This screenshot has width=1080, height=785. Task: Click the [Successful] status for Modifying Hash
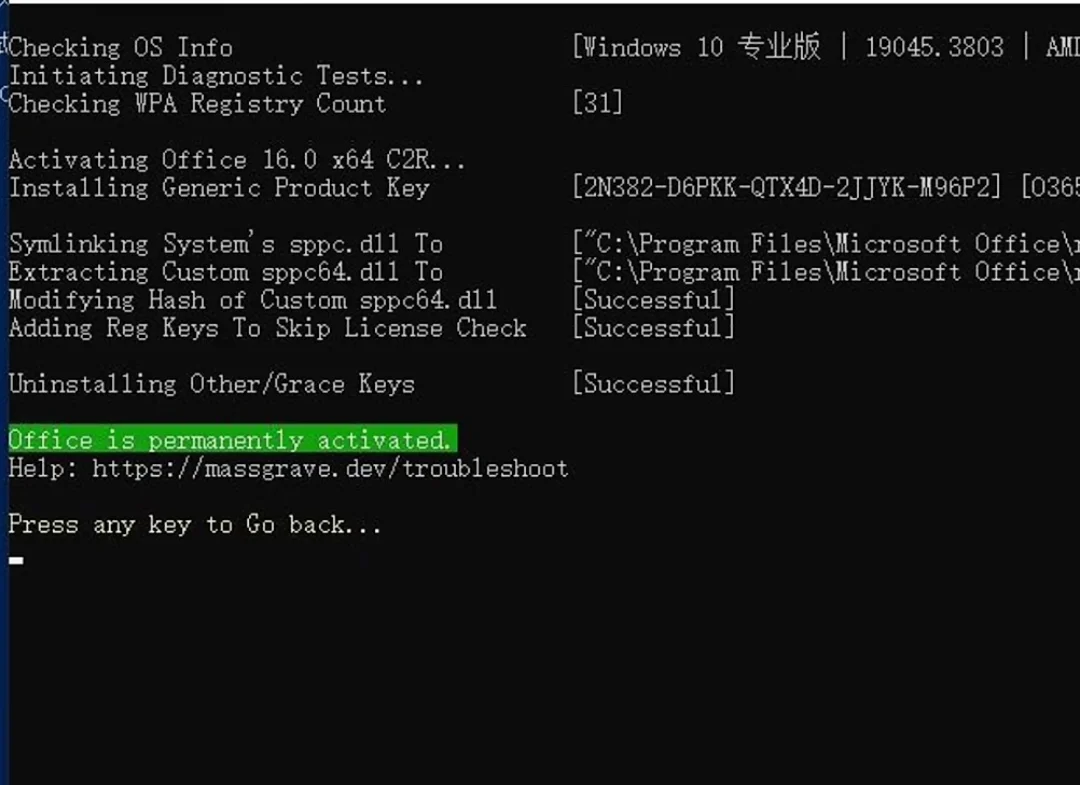pyautogui.click(x=653, y=300)
